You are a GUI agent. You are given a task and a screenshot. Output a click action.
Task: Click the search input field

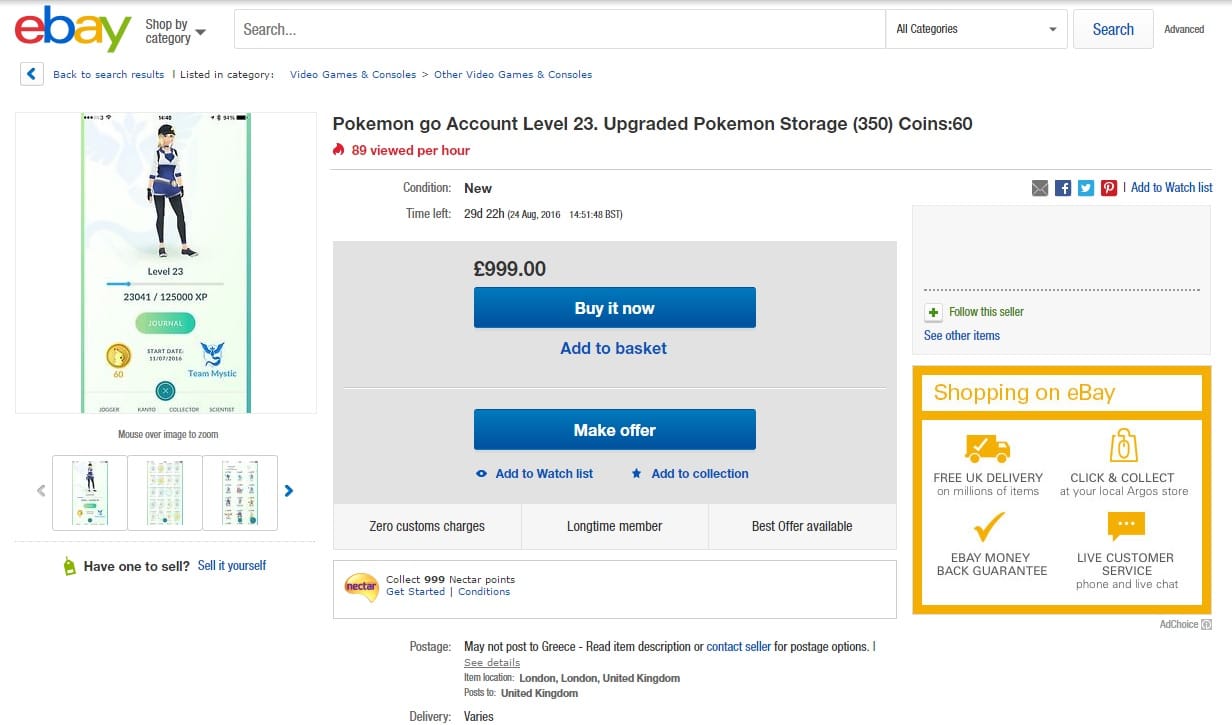tap(560, 29)
